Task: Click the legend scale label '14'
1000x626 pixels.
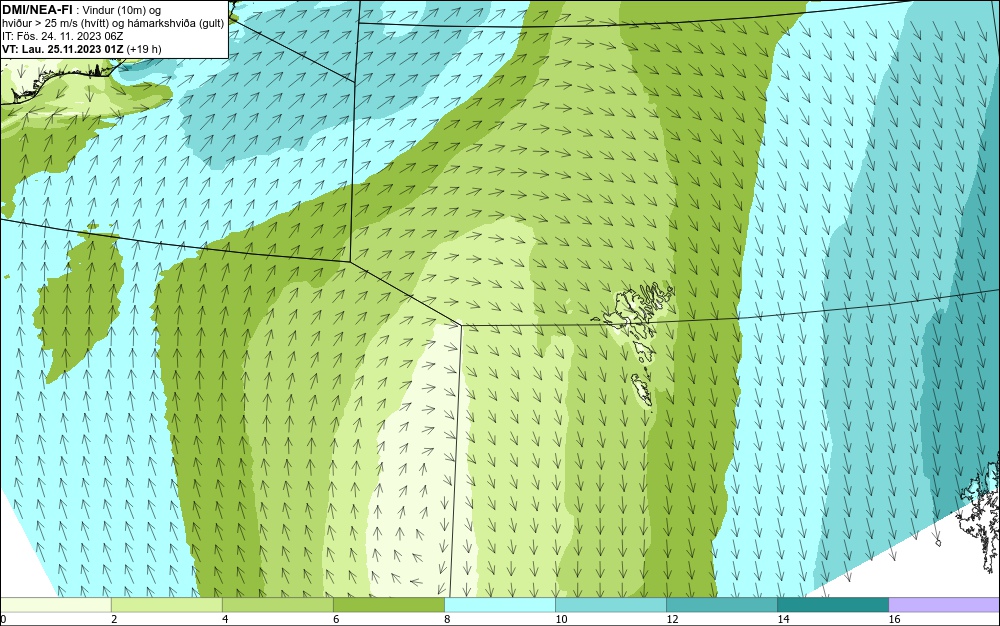Action: pyautogui.click(x=783, y=619)
